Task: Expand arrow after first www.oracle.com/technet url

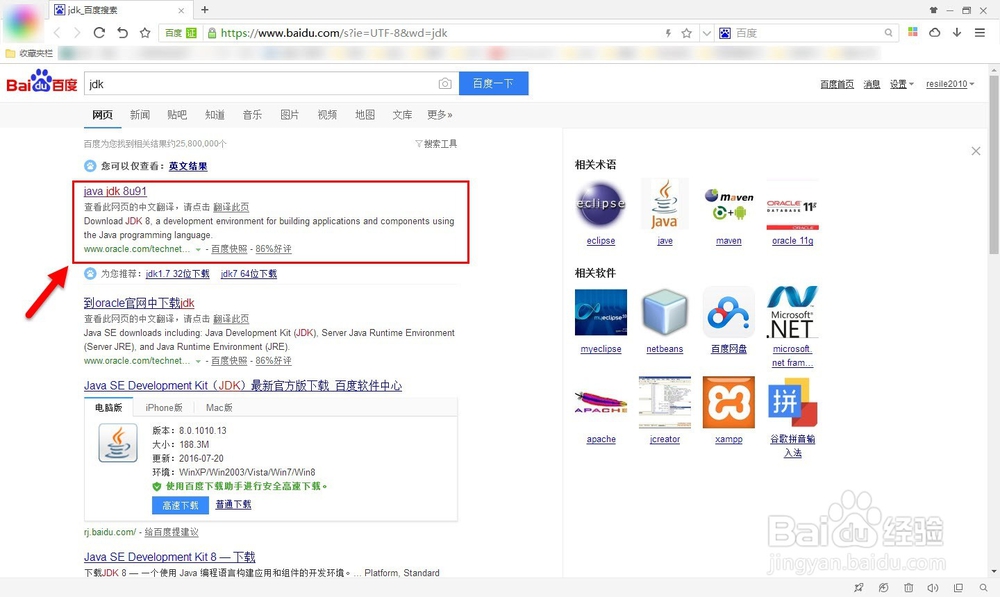Action: point(198,249)
